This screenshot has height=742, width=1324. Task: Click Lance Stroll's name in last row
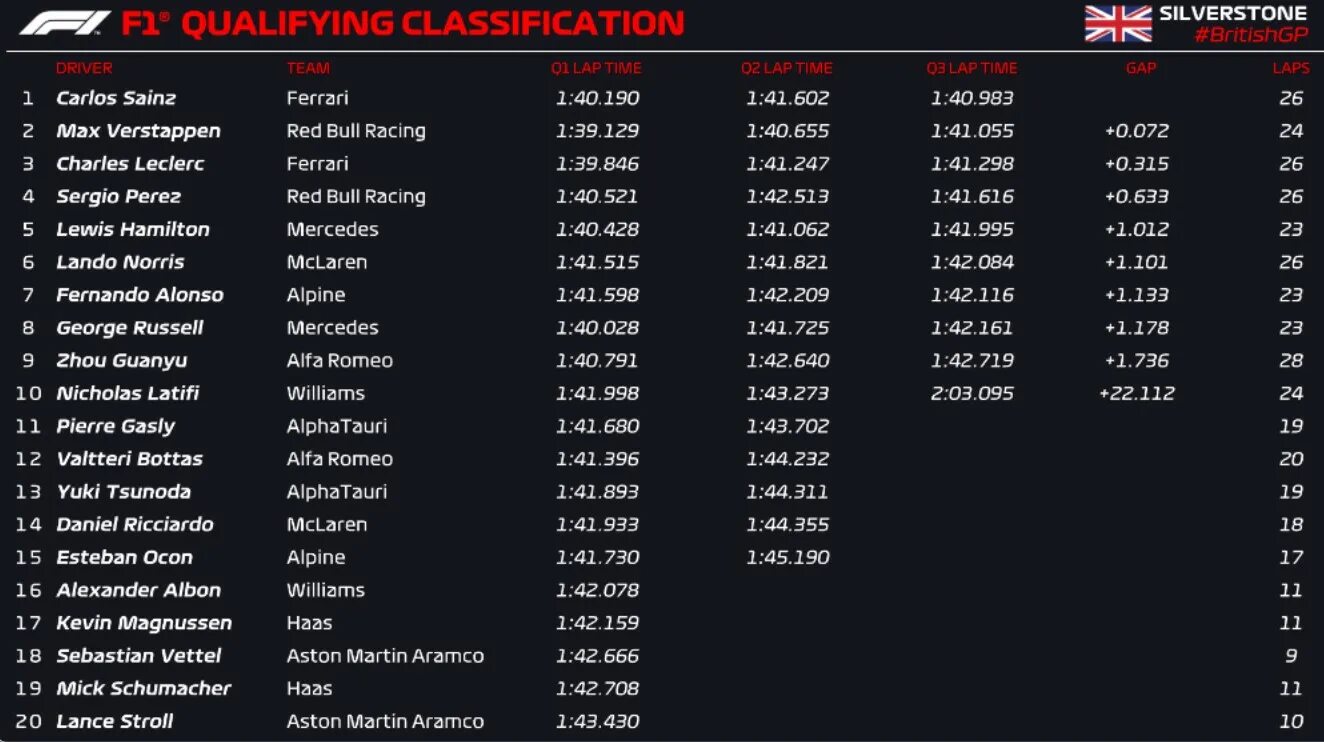114,721
